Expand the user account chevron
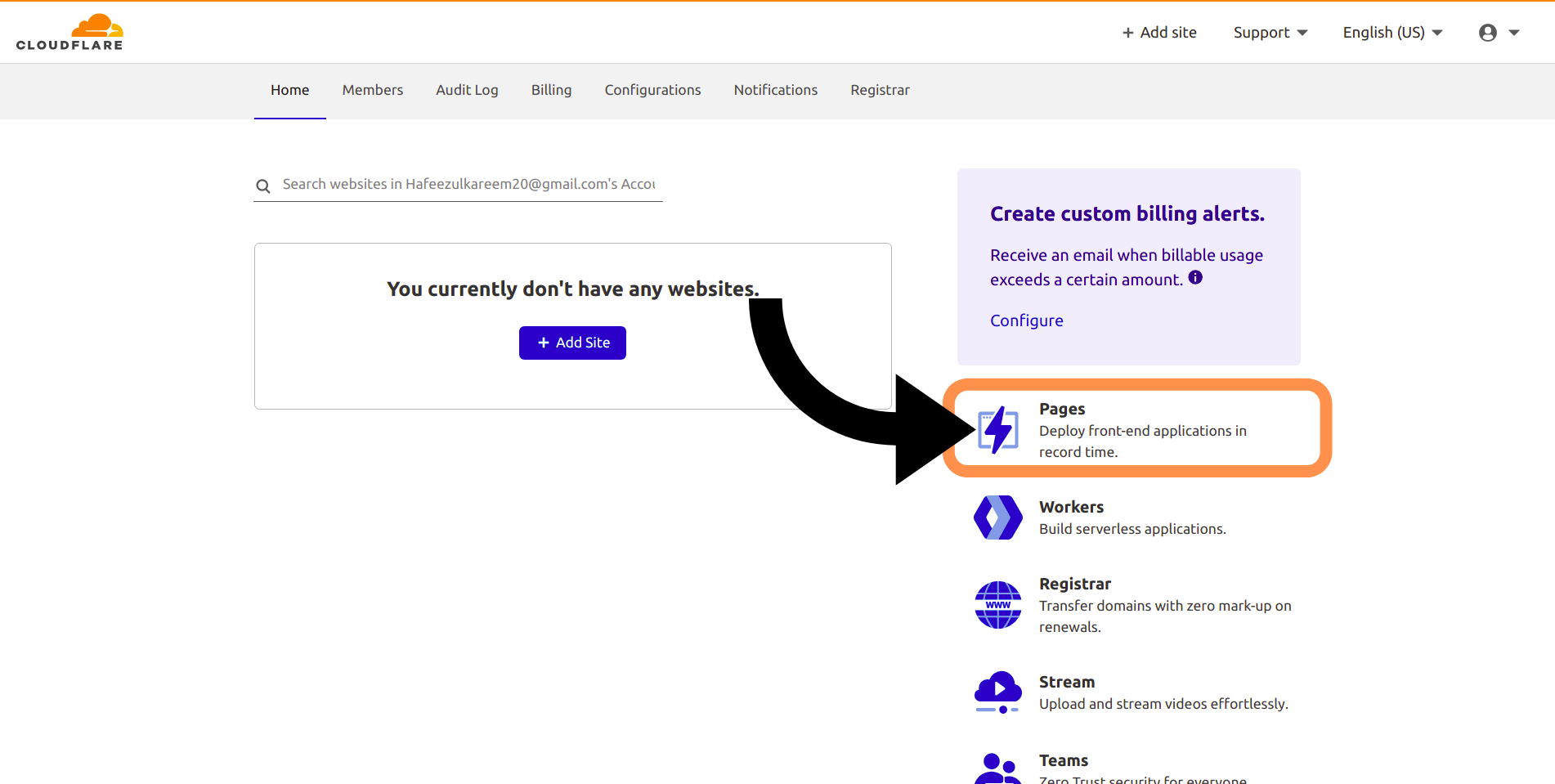The height and width of the screenshot is (784, 1555). pyautogui.click(x=1514, y=33)
